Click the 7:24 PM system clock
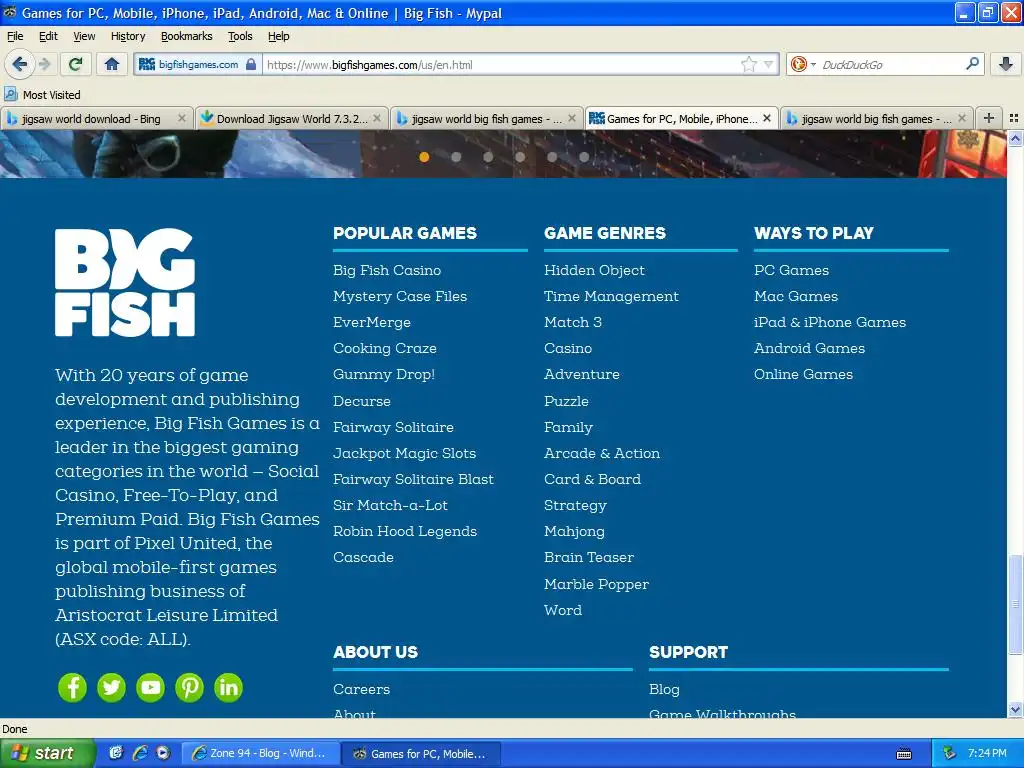The height and width of the screenshot is (768, 1024). pos(987,753)
